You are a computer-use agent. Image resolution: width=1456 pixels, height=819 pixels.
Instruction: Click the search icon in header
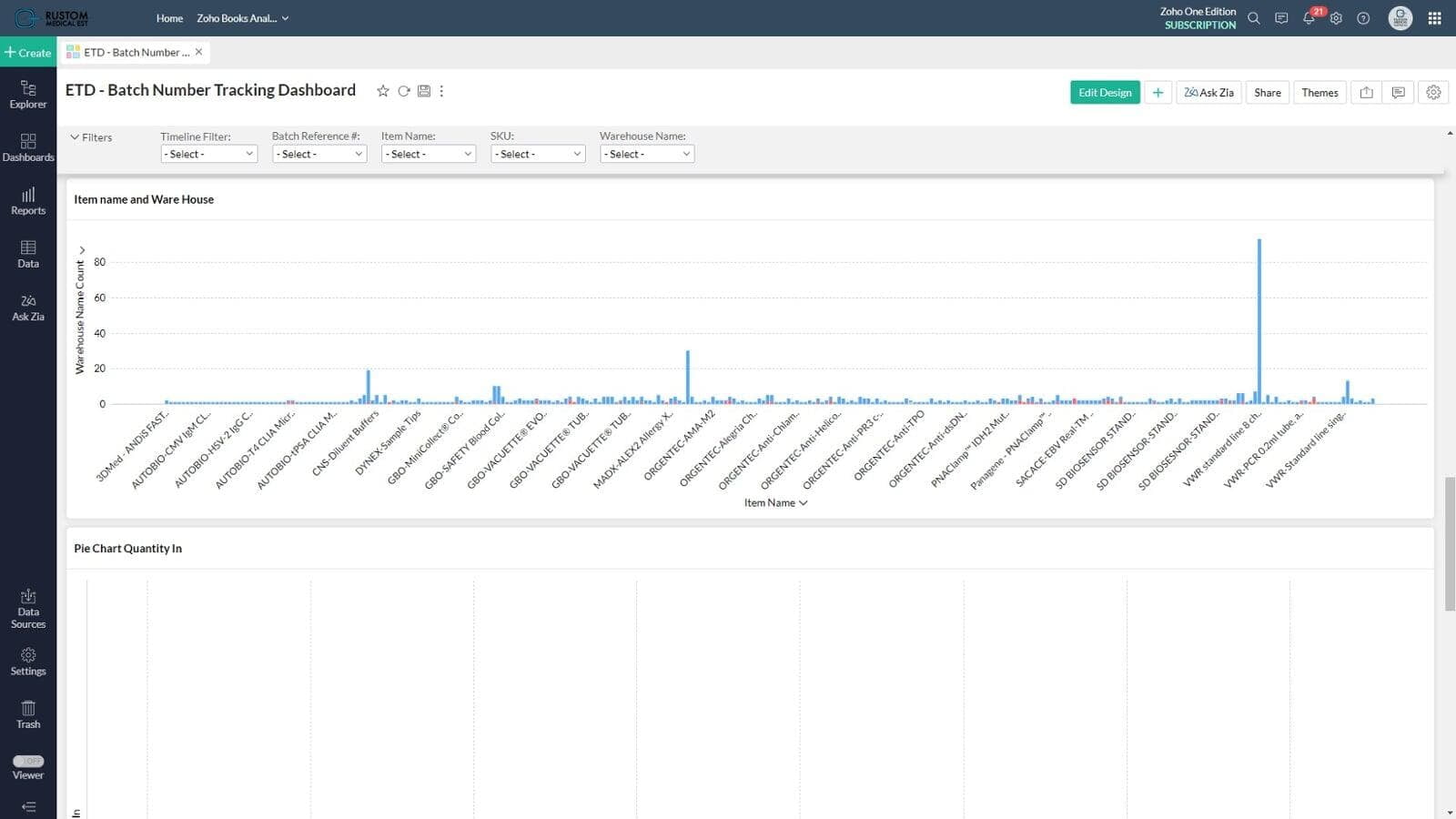(1254, 18)
